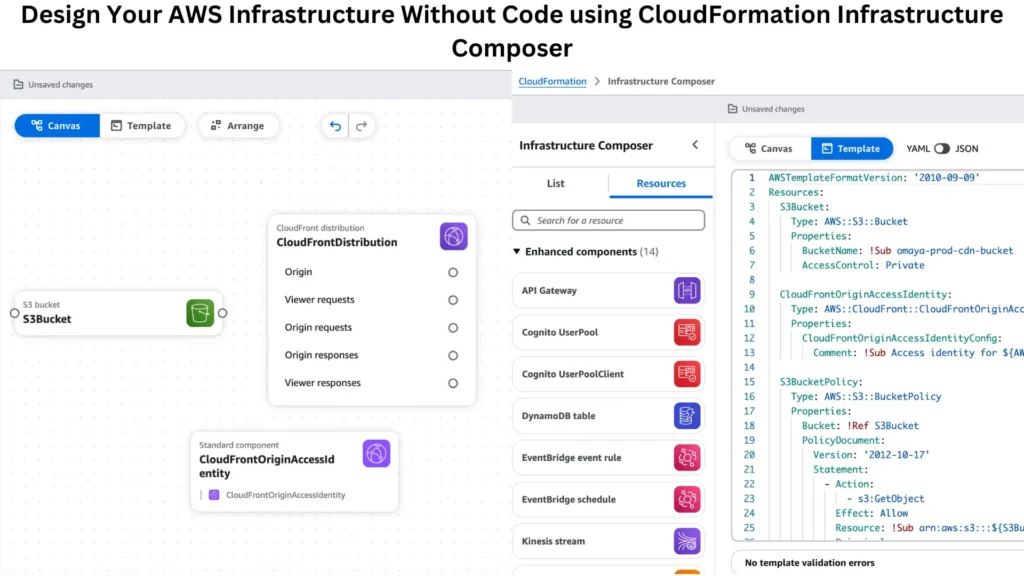
Task: Click the Redo arrow icon
Action: [362, 126]
